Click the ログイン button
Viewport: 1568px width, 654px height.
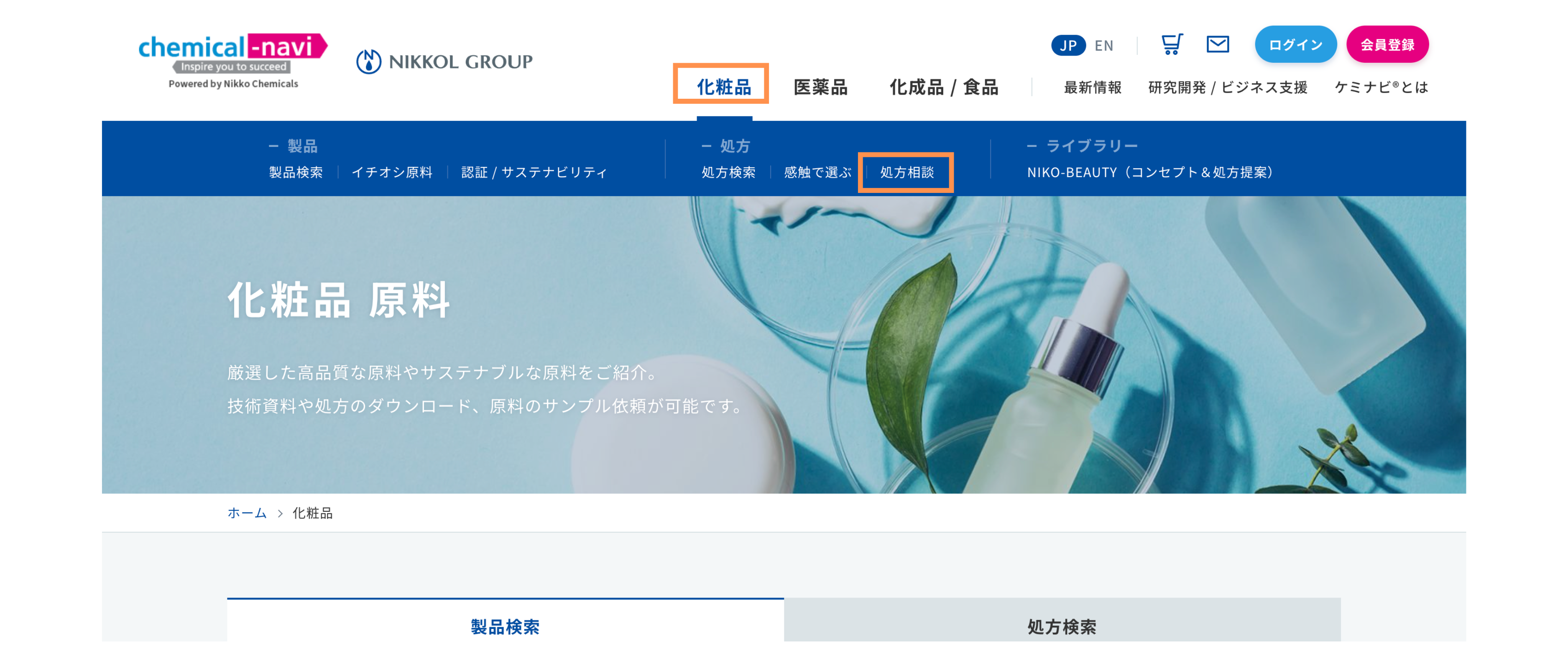1295,44
